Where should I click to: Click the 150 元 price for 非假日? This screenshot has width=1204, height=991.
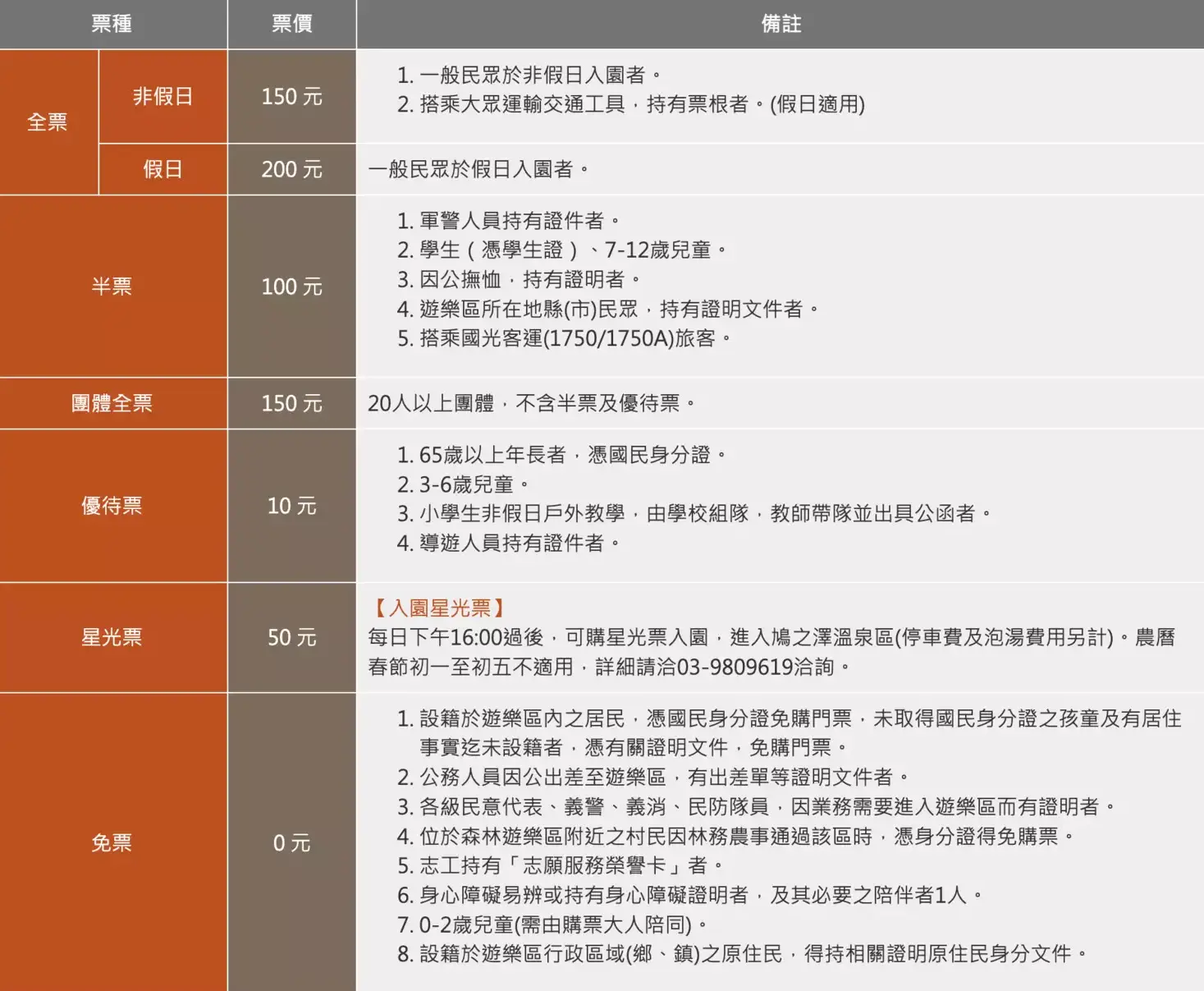coord(291,96)
